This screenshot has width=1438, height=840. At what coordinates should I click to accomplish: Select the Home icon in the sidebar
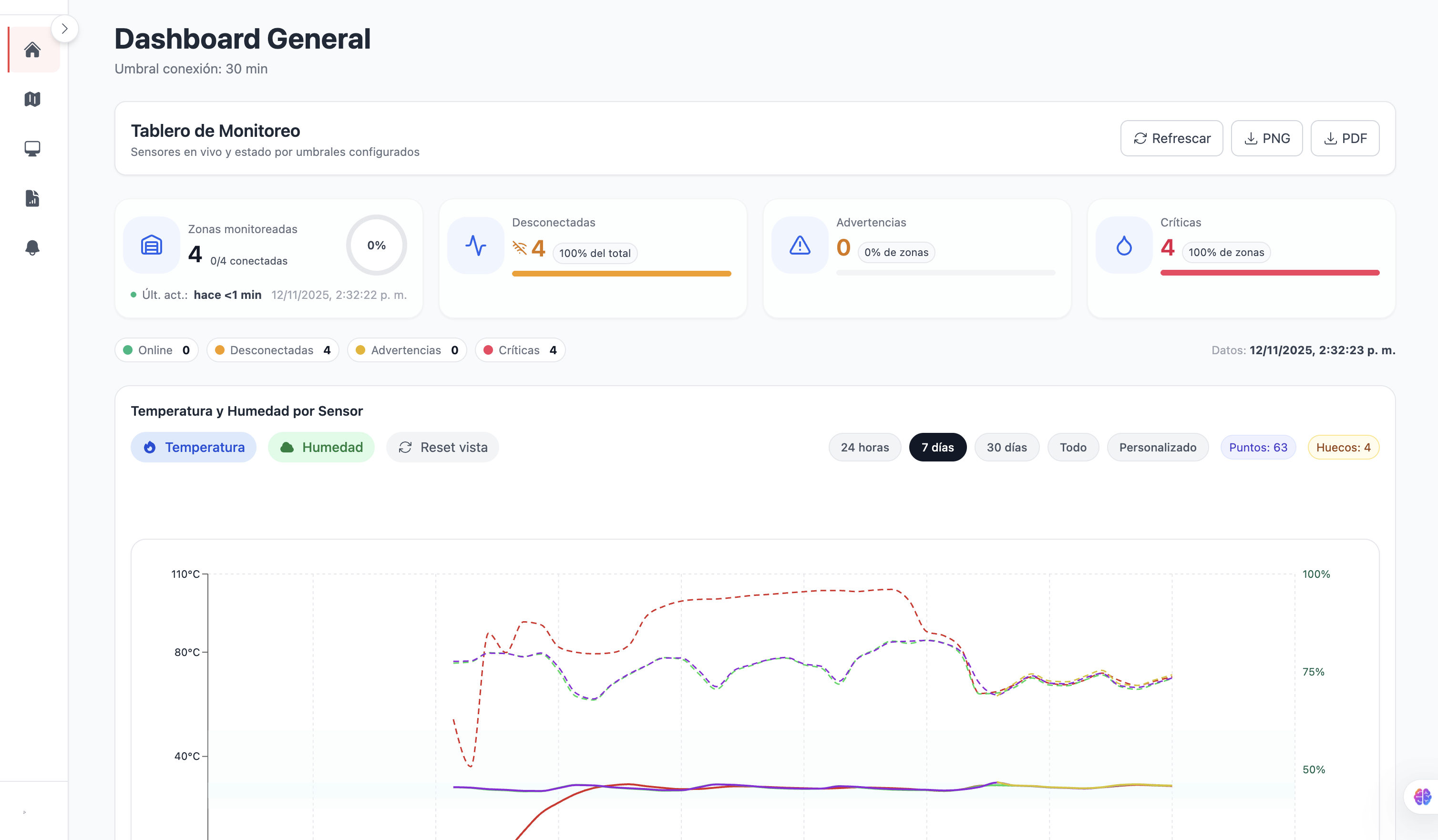click(x=32, y=50)
